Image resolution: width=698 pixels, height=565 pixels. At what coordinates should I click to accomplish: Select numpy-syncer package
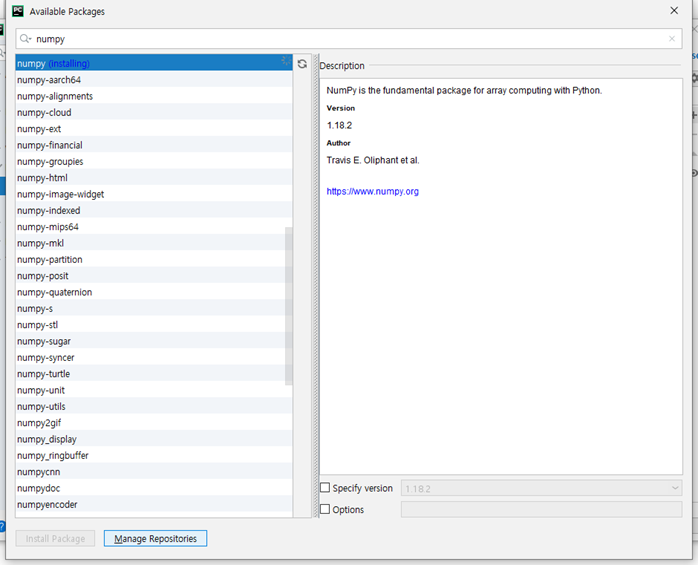[154, 357]
